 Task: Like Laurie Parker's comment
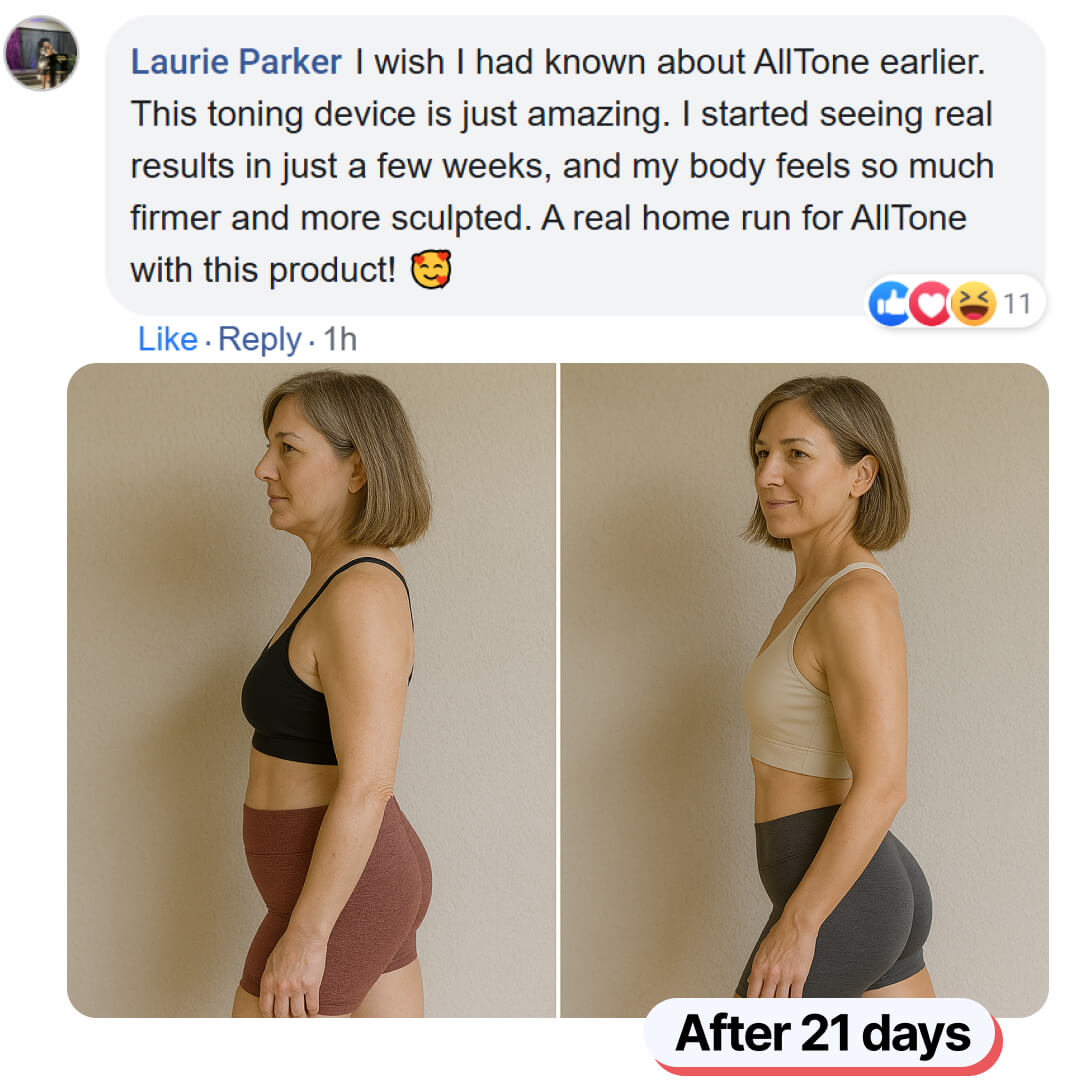point(167,340)
